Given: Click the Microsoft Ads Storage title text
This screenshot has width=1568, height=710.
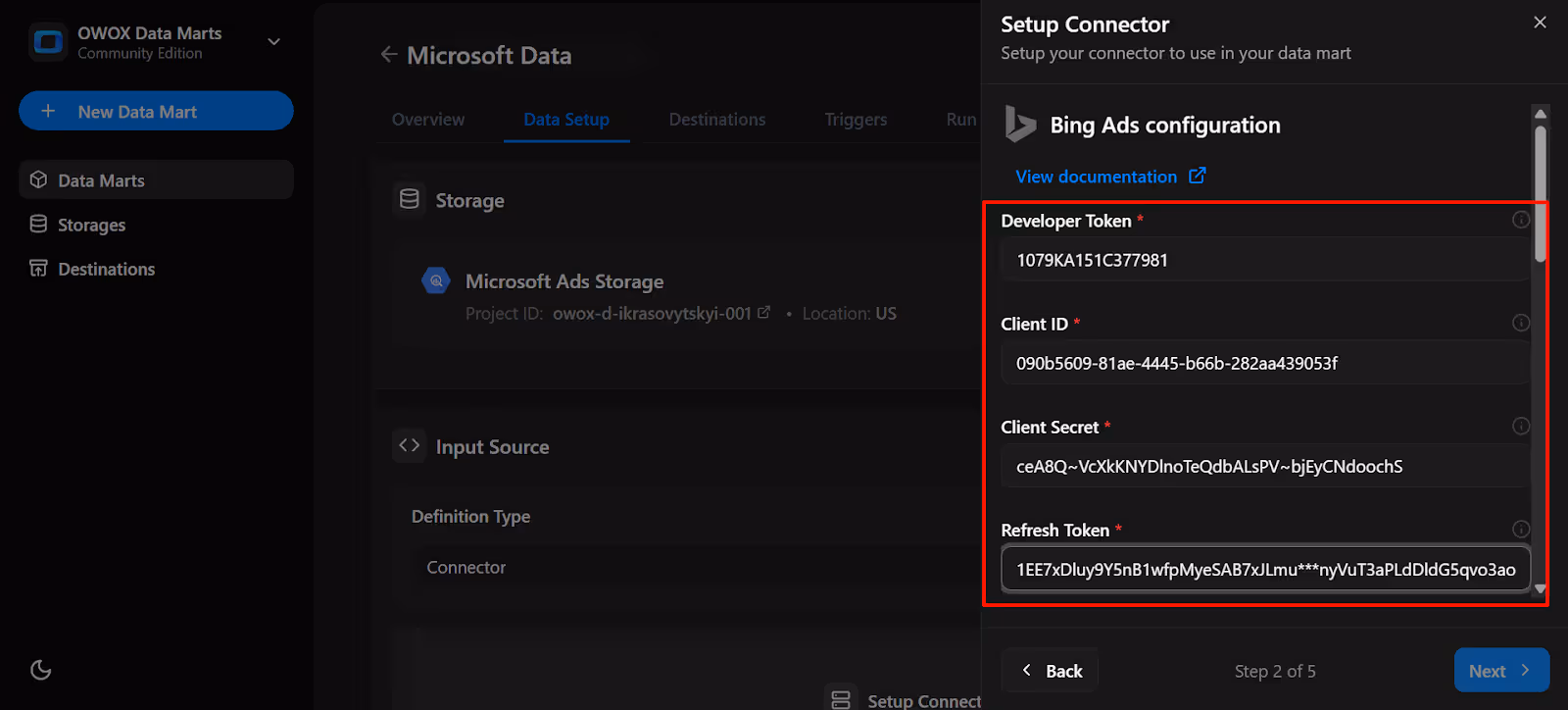Looking at the screenshot, I should tap(564, 281).
